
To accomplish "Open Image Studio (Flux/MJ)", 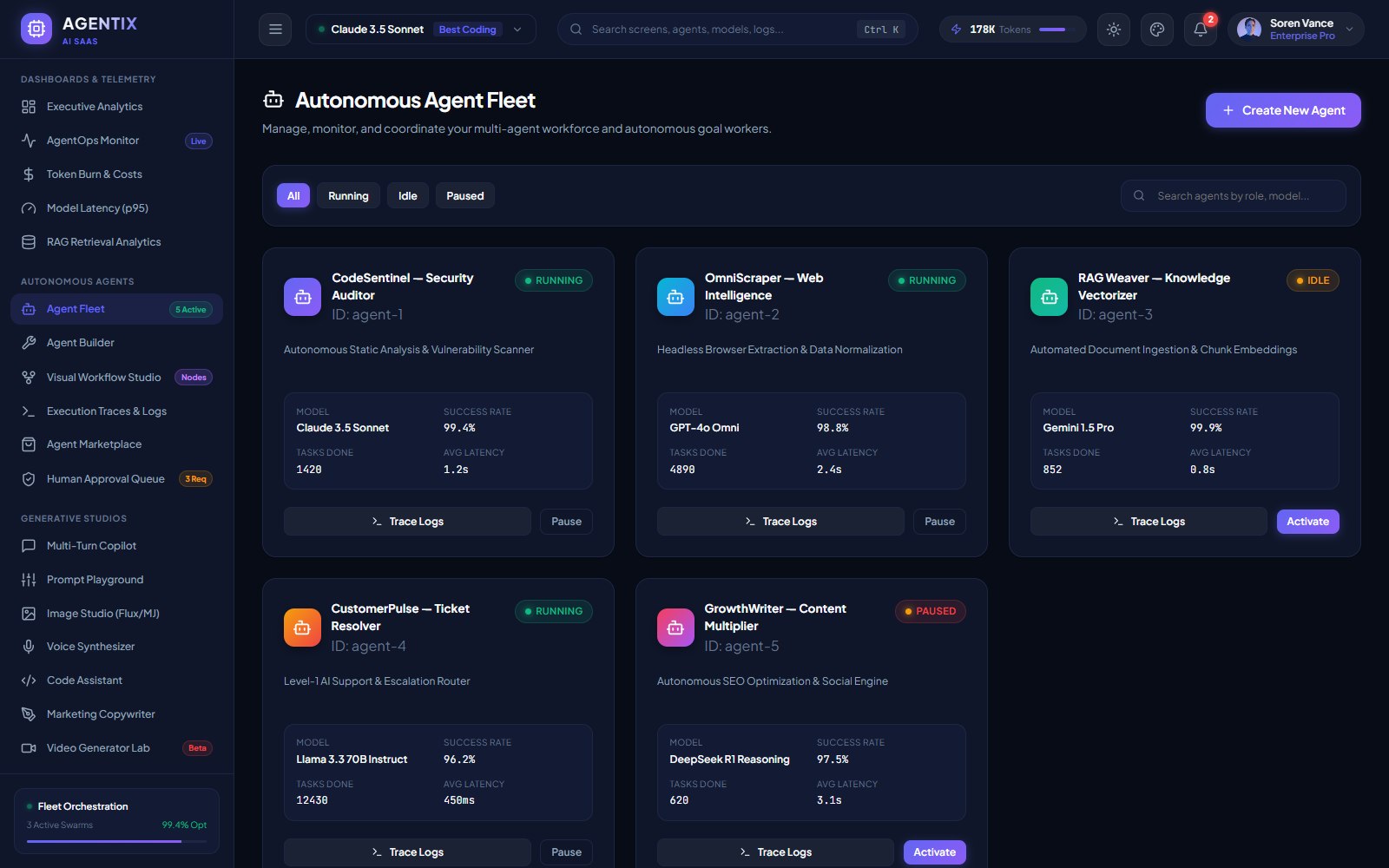I will (116, 614).
